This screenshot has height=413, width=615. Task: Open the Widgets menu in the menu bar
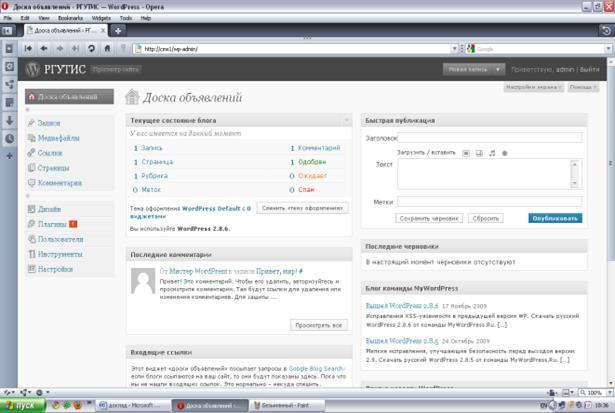click(103, 18)
